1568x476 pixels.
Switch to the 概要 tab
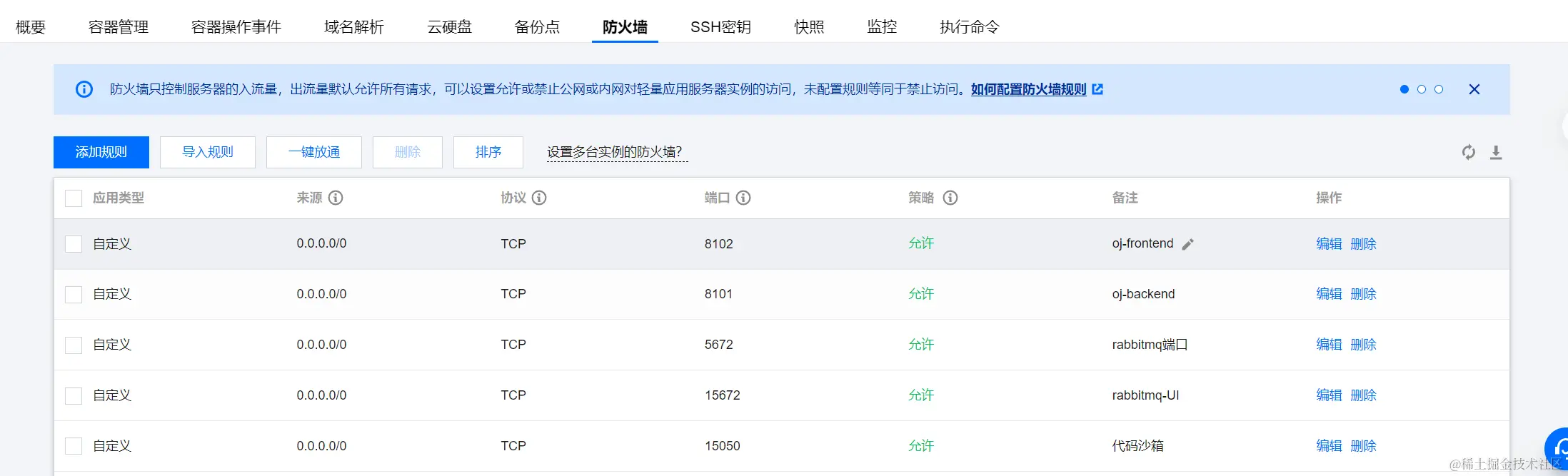(31, 27)
